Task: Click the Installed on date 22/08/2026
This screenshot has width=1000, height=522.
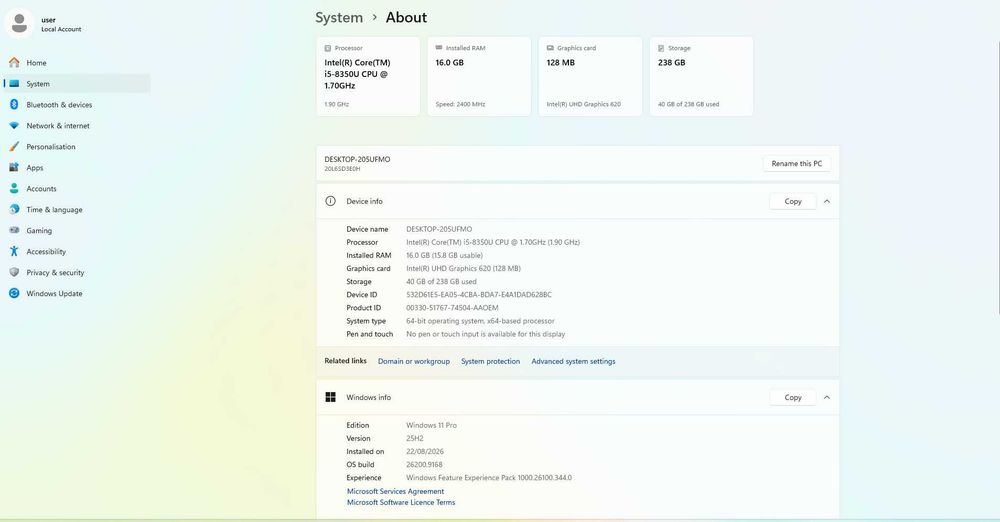Action: coord(425,451)
